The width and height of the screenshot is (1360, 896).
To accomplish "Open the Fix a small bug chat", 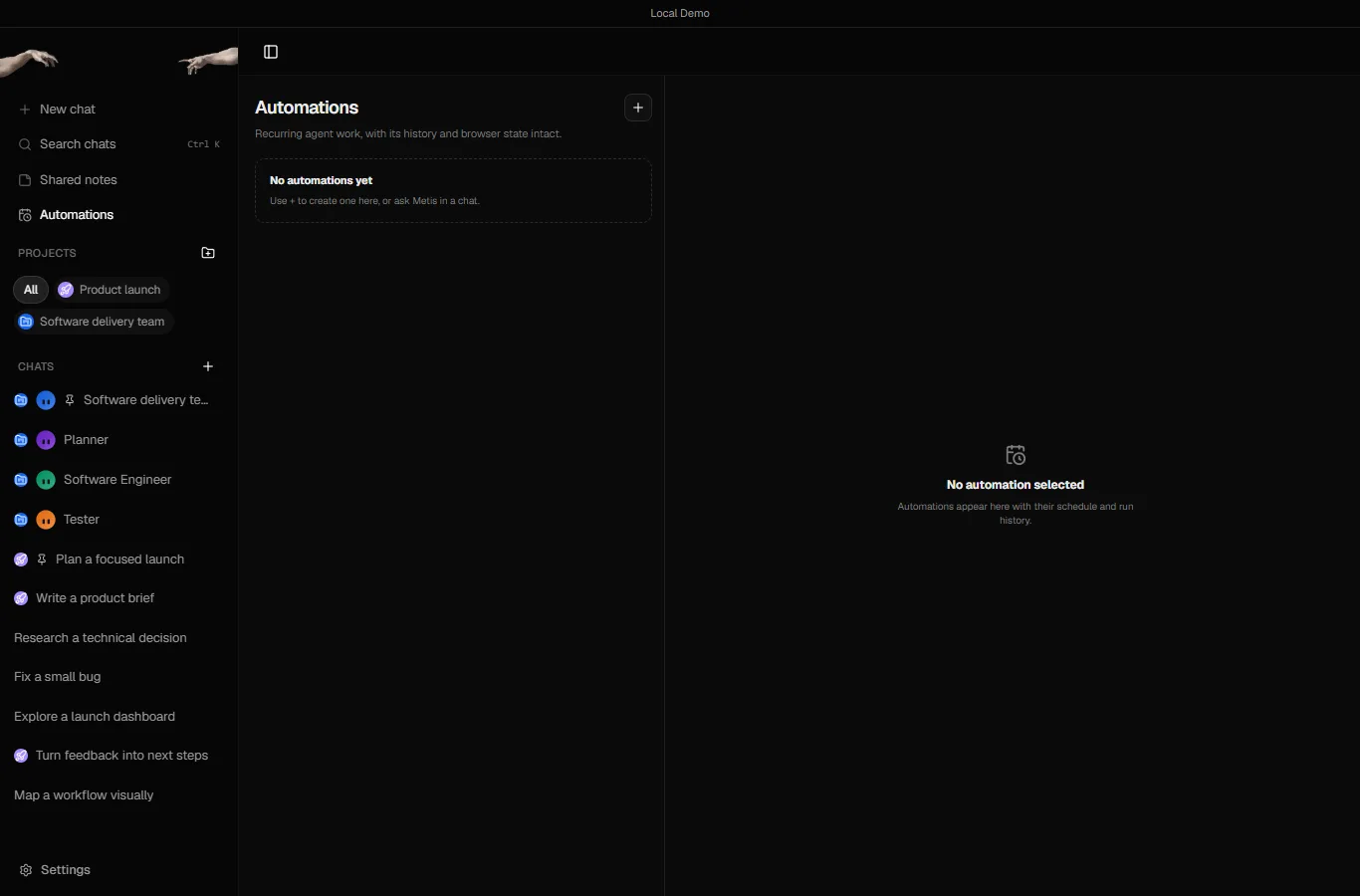I will click(x=118, y=677).
